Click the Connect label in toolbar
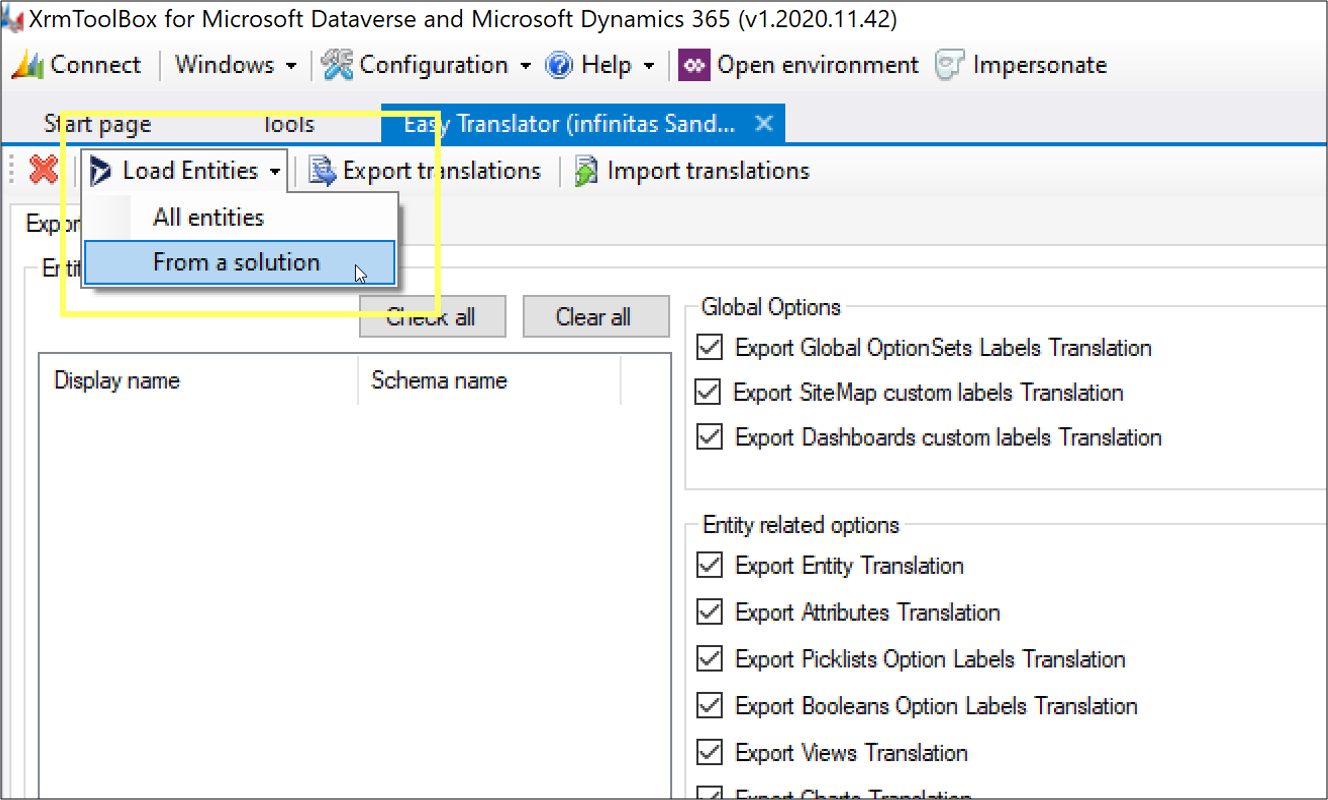 [96, 65]
